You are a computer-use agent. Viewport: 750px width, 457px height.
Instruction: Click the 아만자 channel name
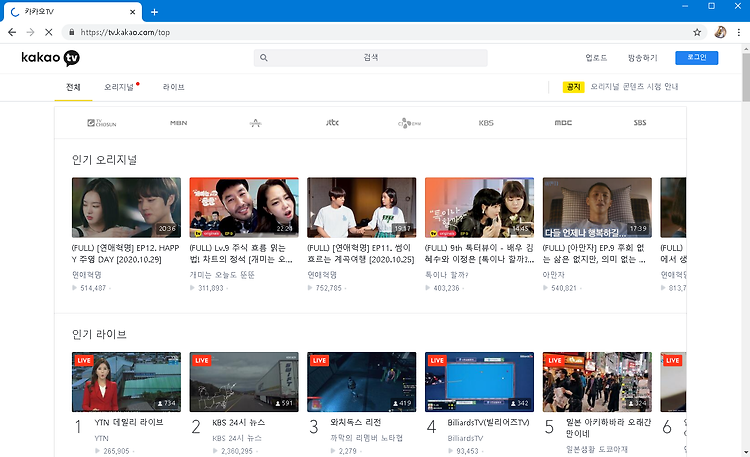coord(553,275)
